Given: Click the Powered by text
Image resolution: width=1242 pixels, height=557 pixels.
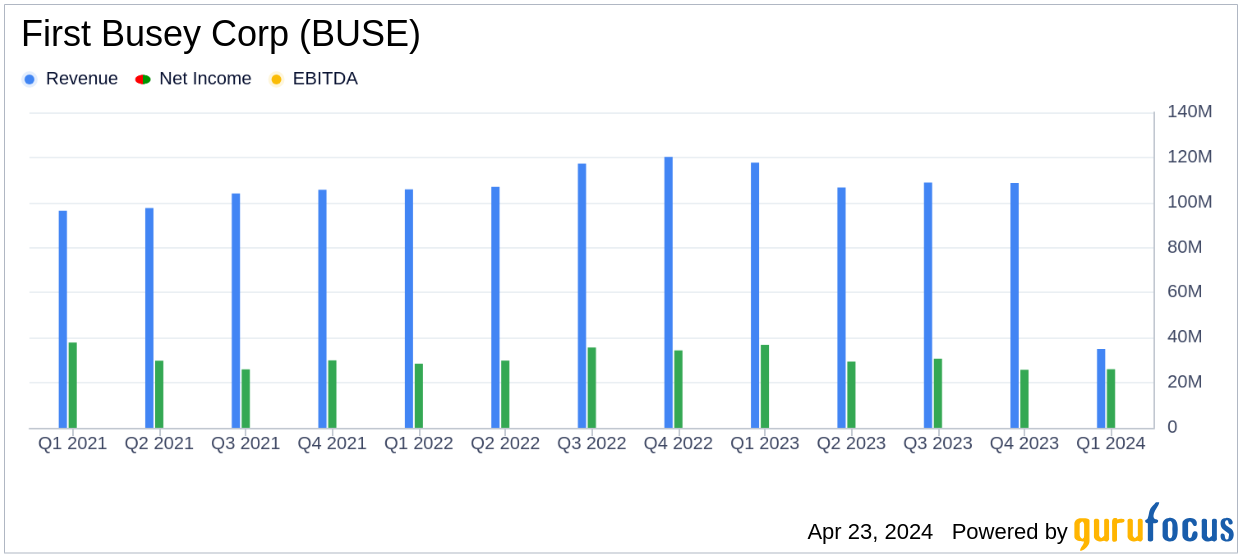Looking at the screenshot, I should tap(1009, 531).
